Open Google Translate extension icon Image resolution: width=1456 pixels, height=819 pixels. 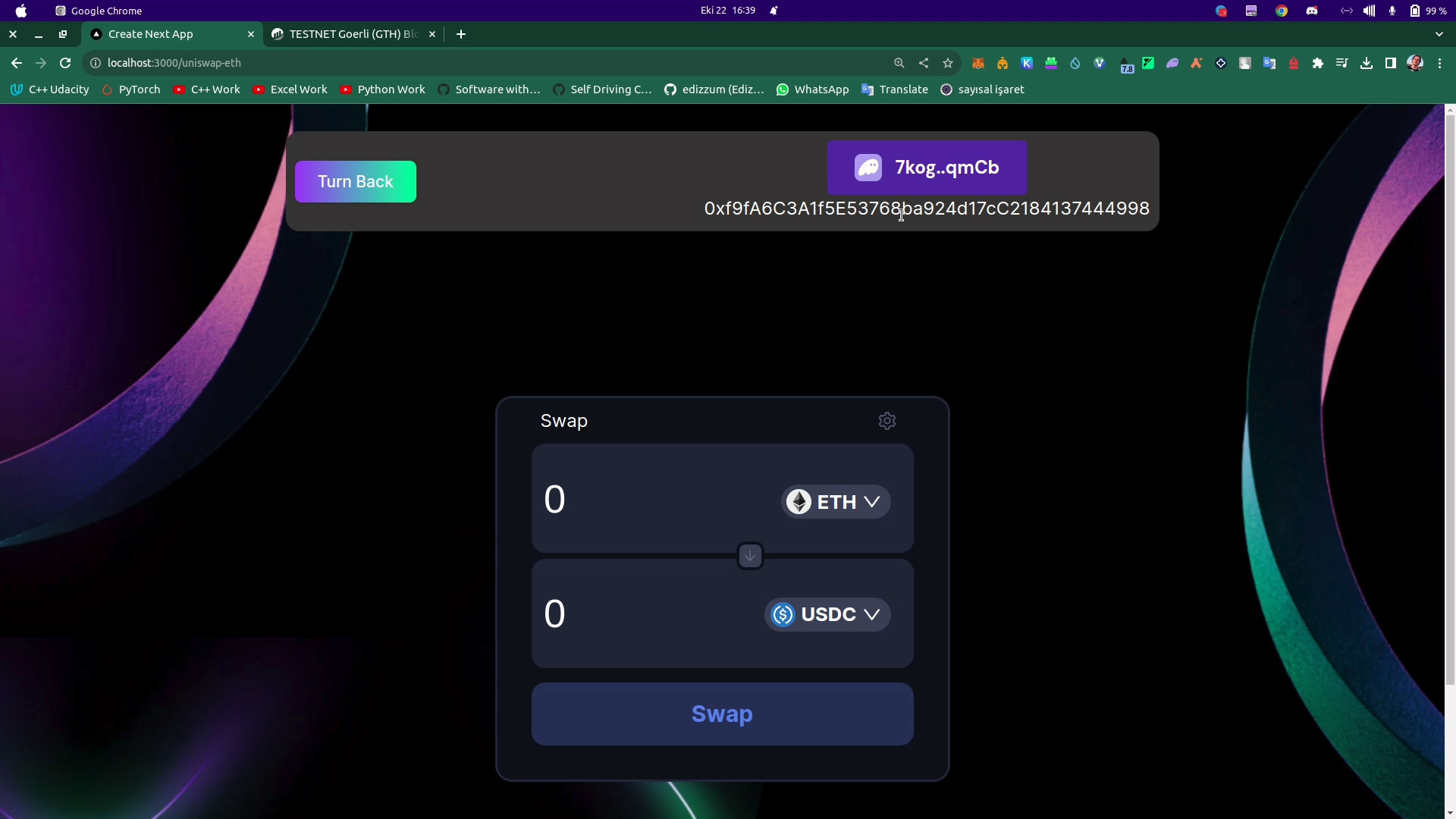coord(1269,64)
